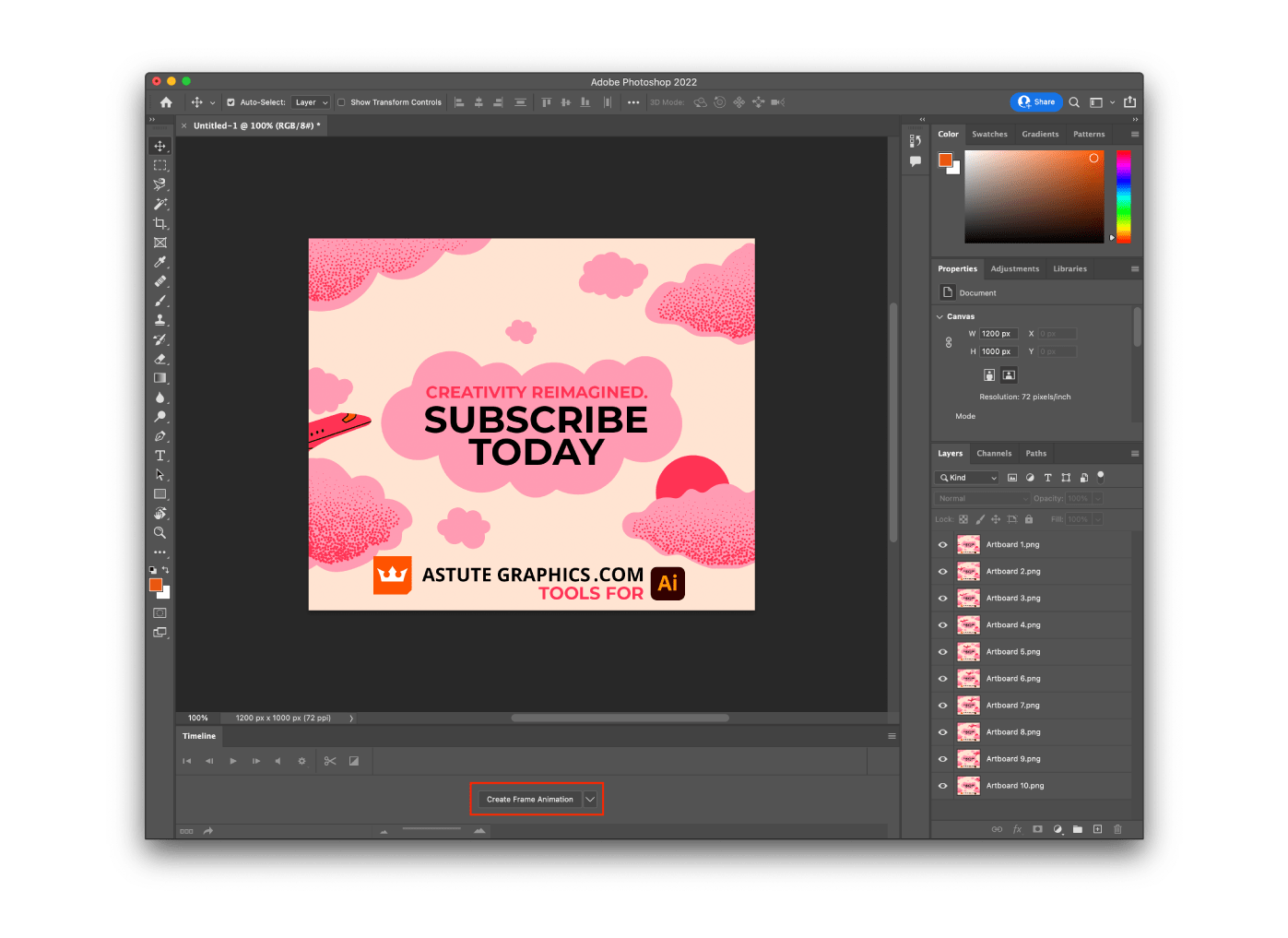Select the Move tool
This screenshot has width=1288, height=938.
click(x=160, y=145)
